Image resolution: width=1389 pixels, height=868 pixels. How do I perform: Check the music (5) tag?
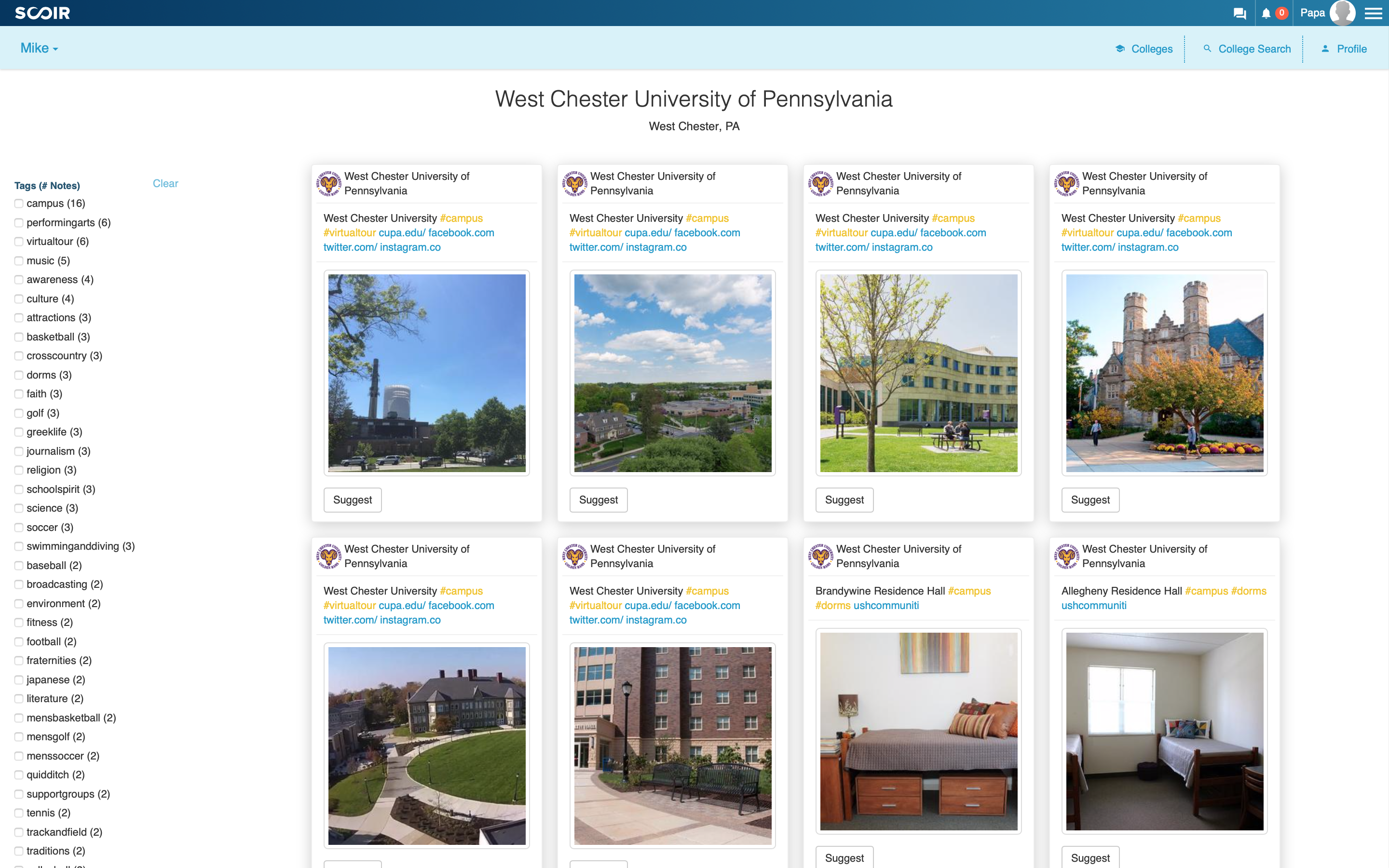pos(19,260)
